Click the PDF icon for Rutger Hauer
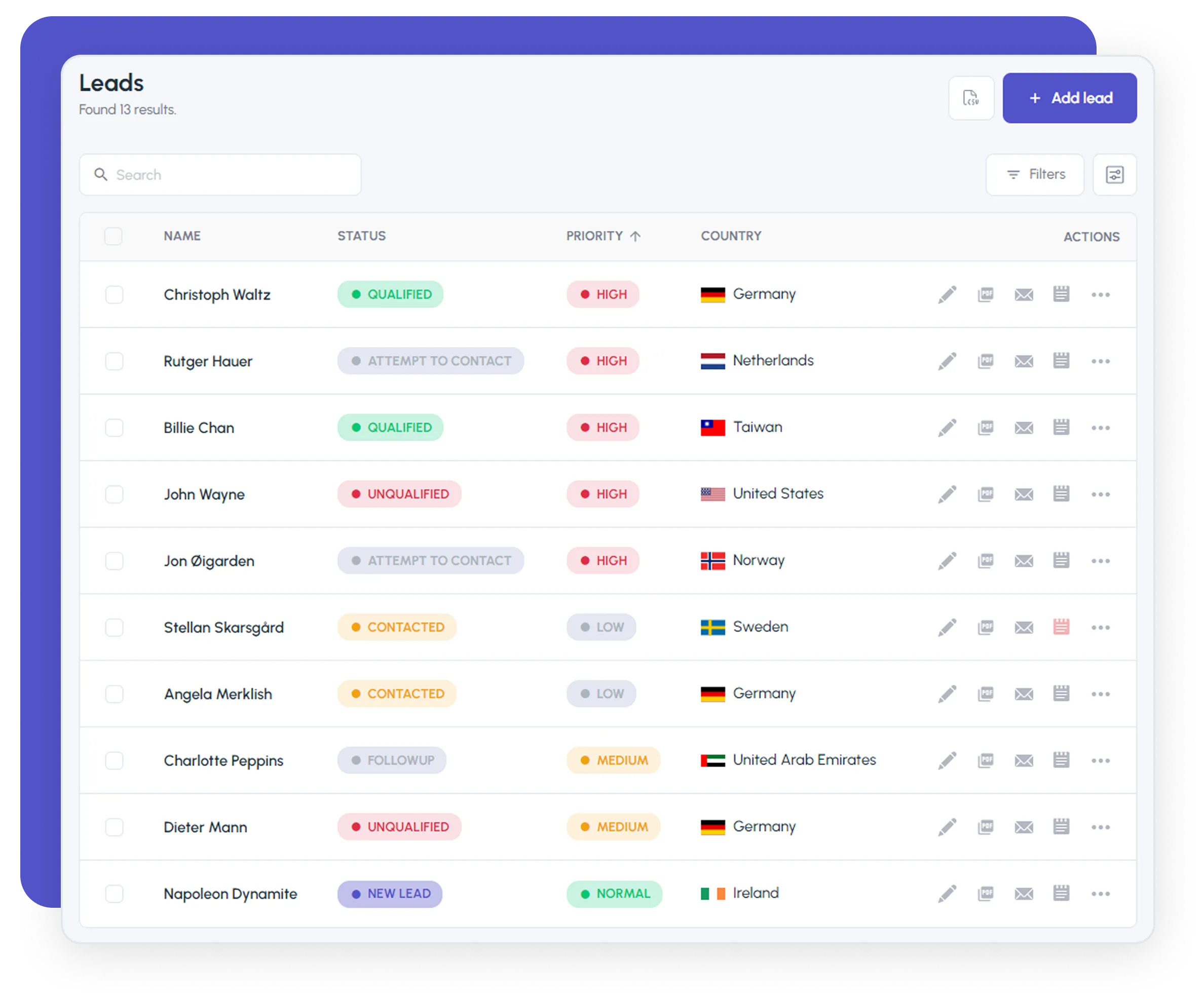The width and height of the screenshot is (1204, 1001). tap(986, 361)
